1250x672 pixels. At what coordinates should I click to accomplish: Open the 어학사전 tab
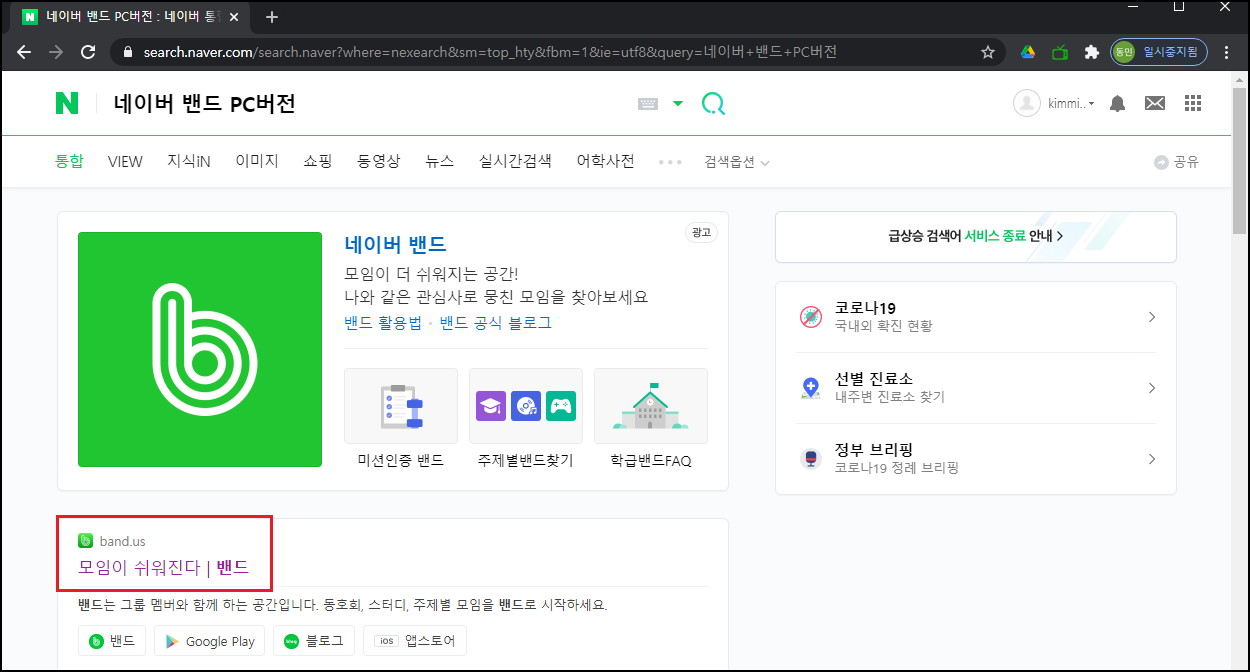pos(605,161)
